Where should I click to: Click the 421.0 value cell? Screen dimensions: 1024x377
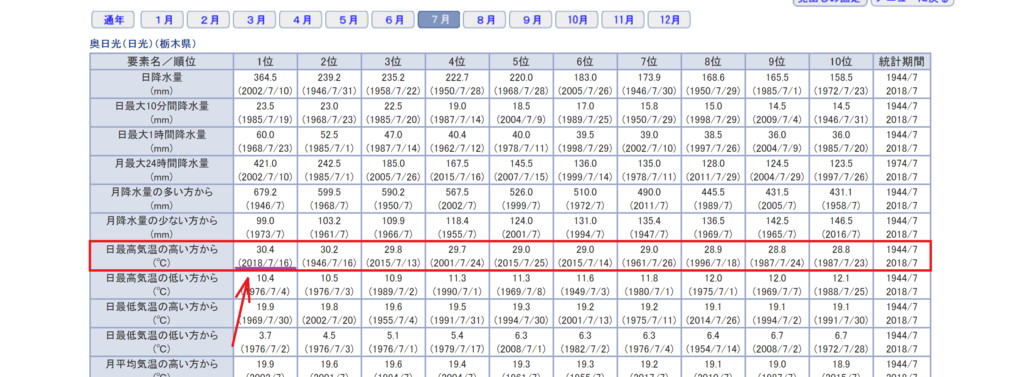point(265,163)
